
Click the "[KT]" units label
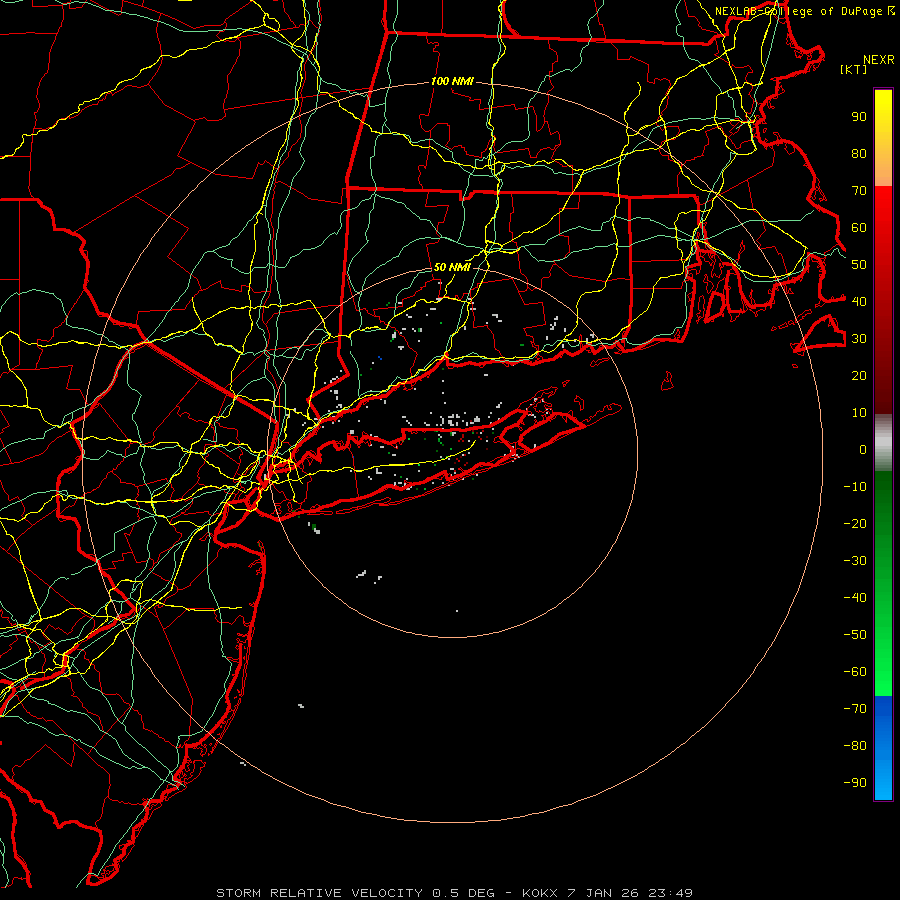(853, 69)
